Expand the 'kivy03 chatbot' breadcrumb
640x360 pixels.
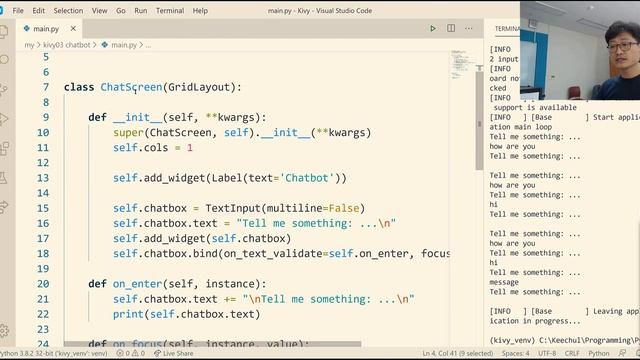tap(67, 45)
